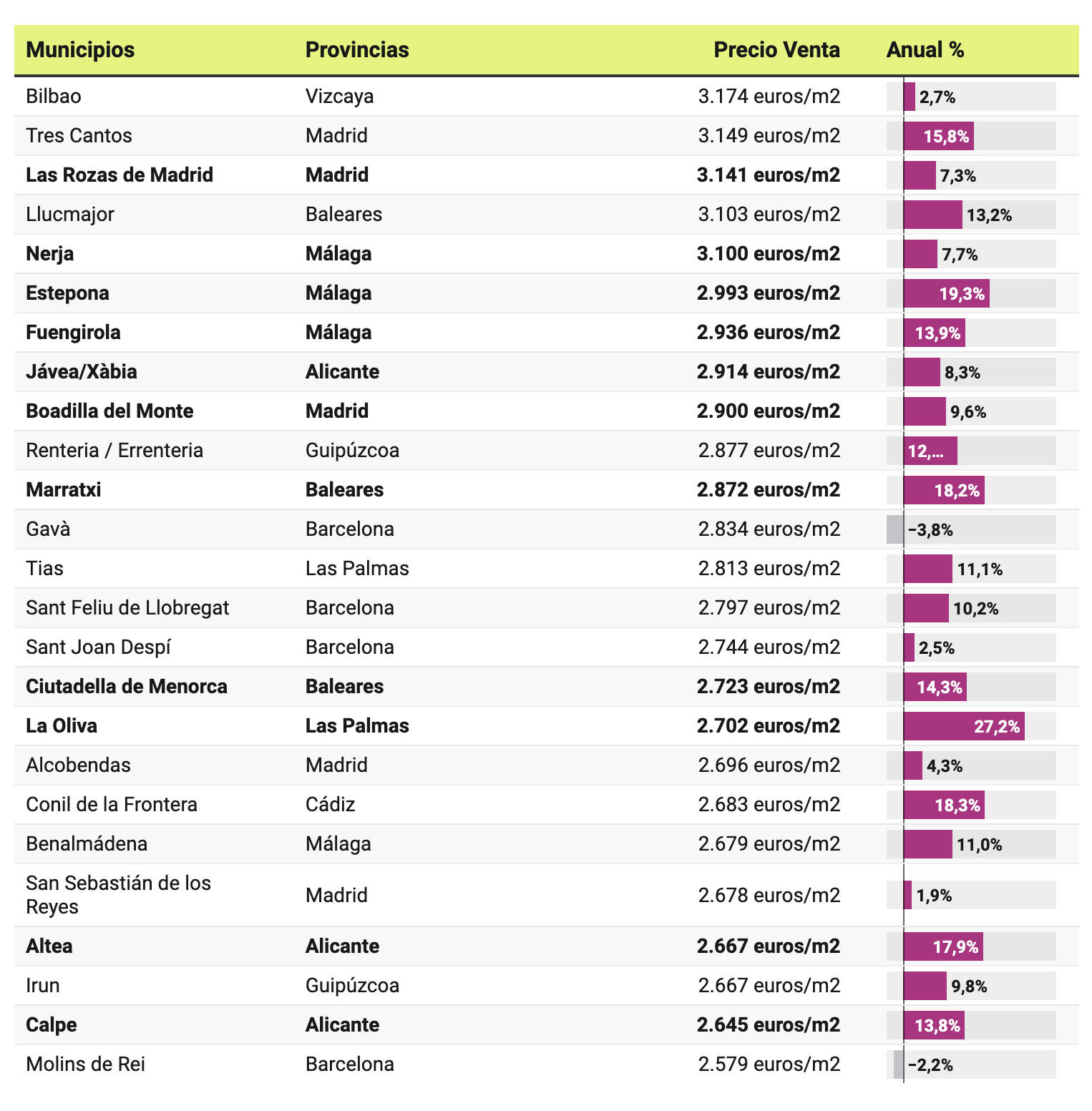Select the Conil de la Frontera cell

coord(112,805)
